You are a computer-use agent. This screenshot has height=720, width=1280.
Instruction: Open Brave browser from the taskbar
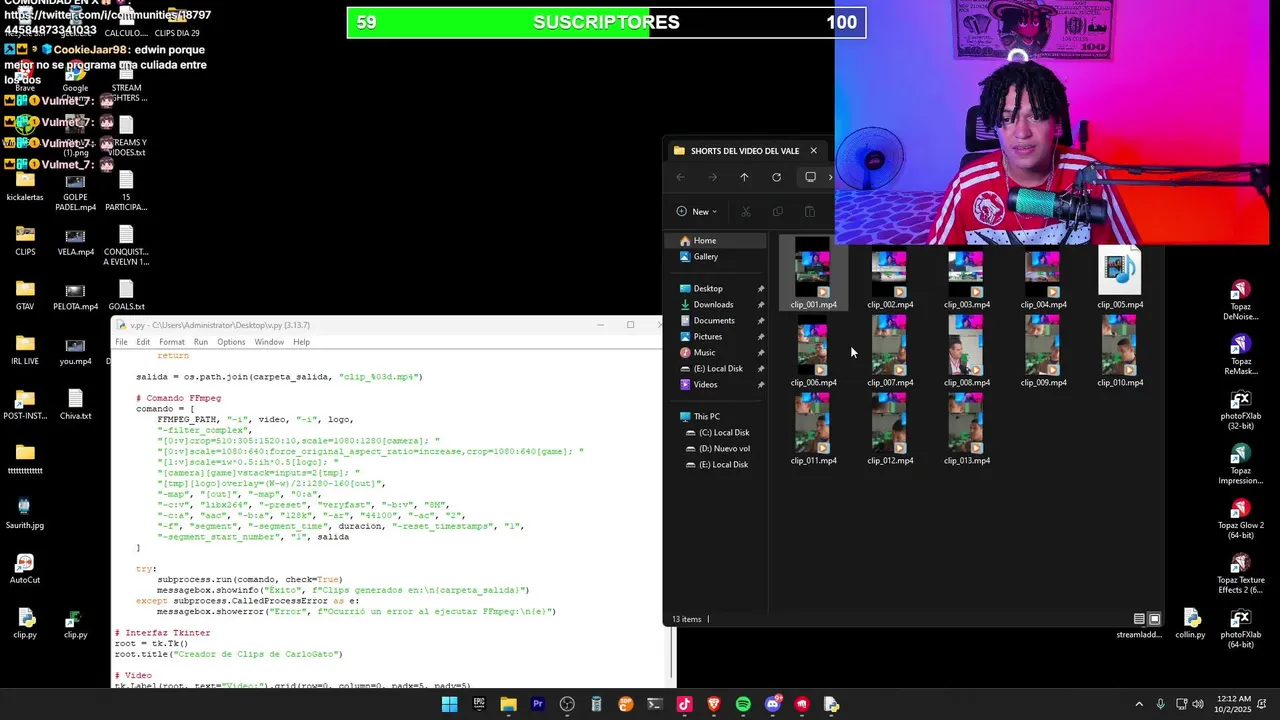coord(714,704)
